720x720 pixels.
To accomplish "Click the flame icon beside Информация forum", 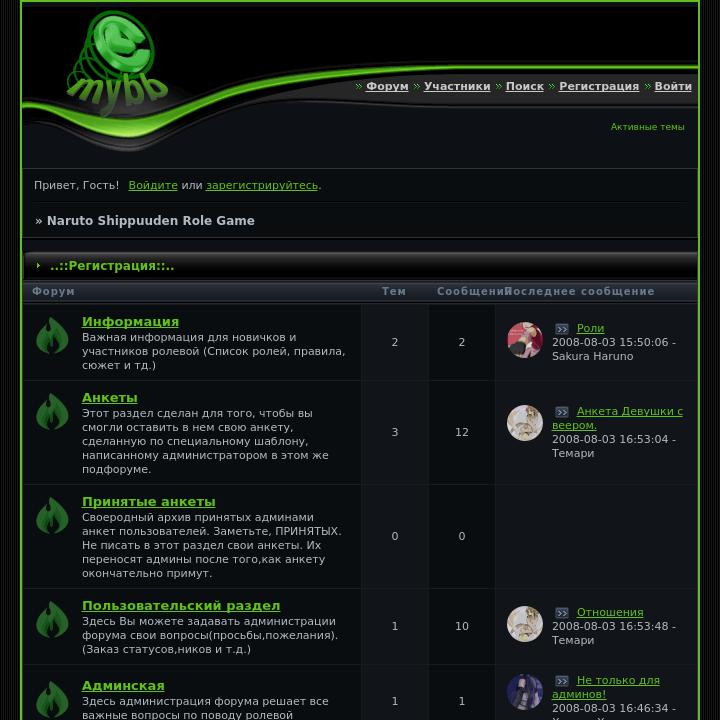I will [52, 336].
